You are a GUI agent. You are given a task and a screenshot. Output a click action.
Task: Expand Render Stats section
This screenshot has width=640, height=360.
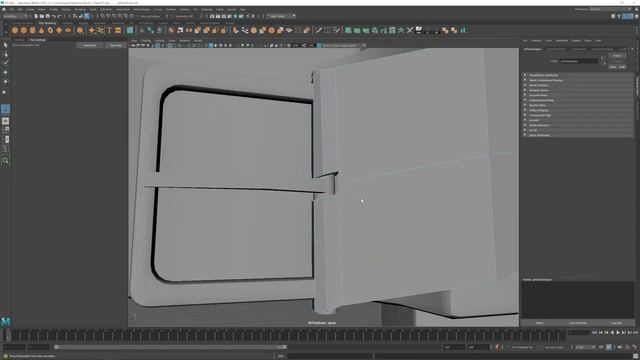pyautogui.click(x=578, y=105)
